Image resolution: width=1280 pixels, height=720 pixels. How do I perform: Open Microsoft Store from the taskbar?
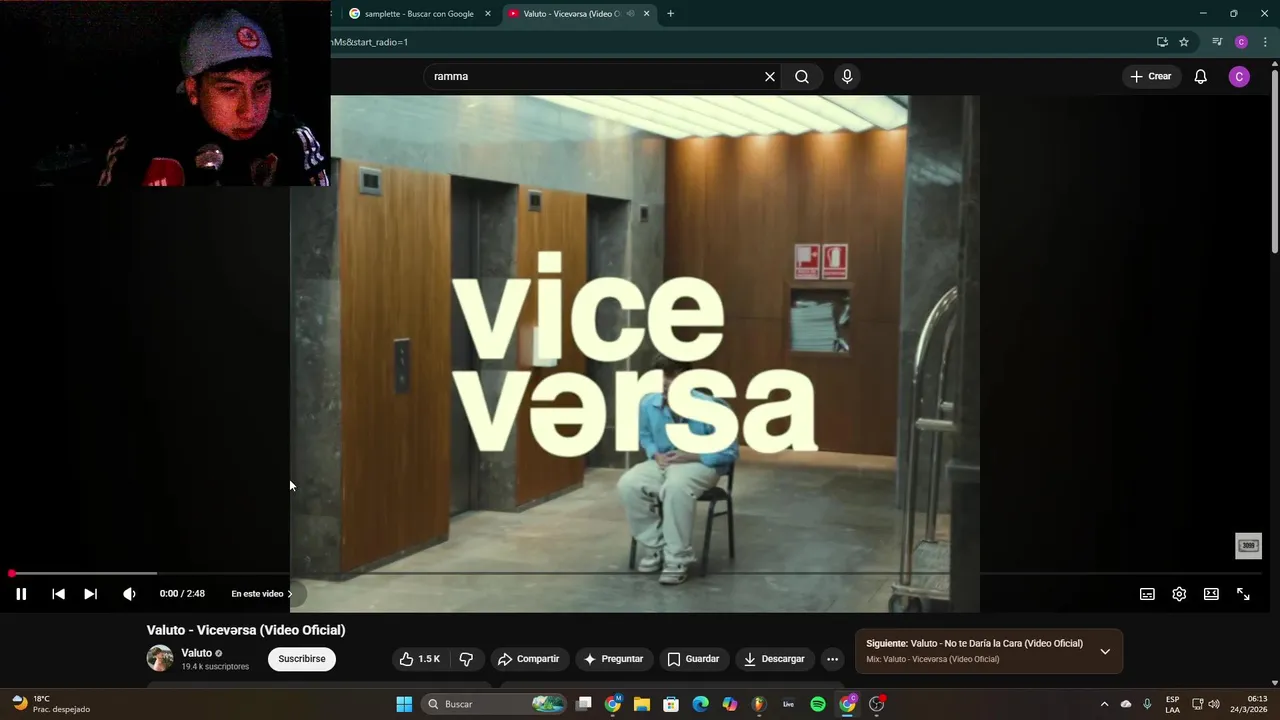[x=671, y=704]
